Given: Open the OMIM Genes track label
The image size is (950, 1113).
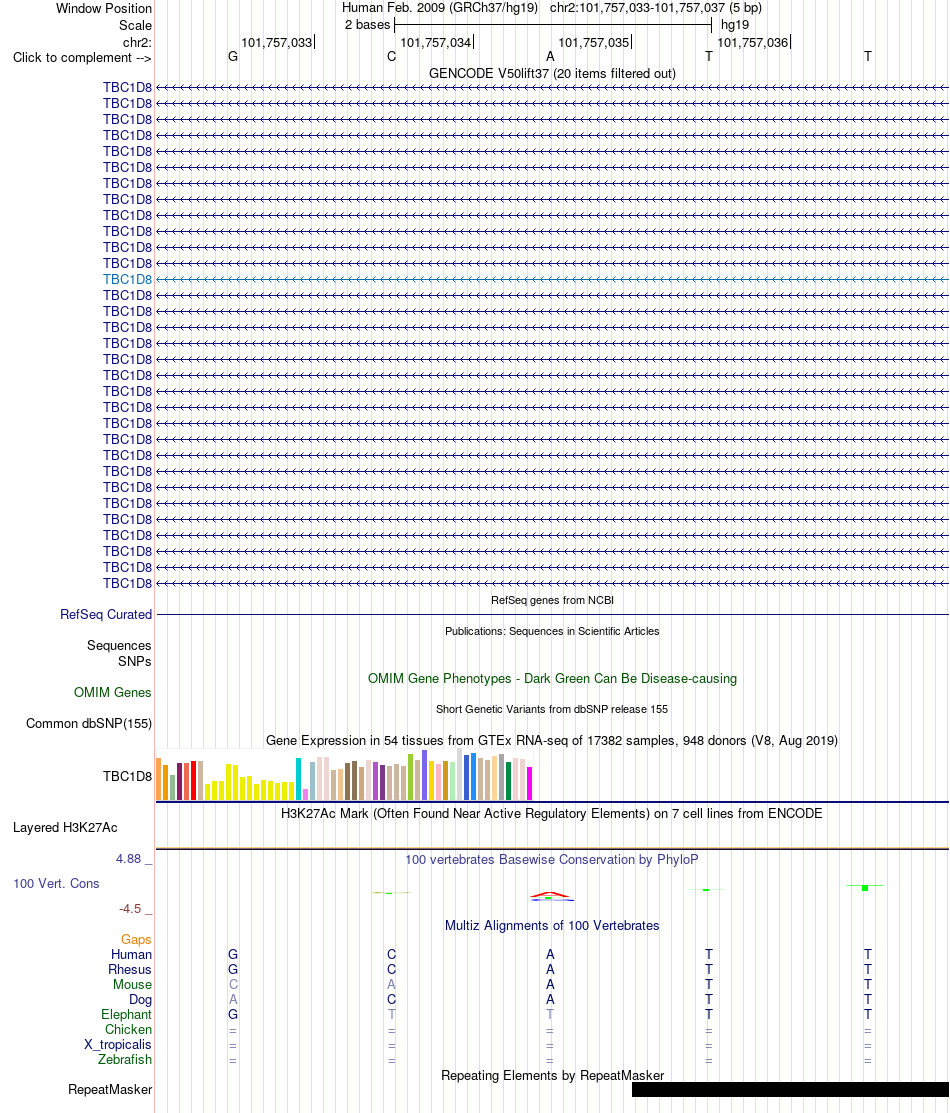Looking at the screenshot, I should click(112, 692).
